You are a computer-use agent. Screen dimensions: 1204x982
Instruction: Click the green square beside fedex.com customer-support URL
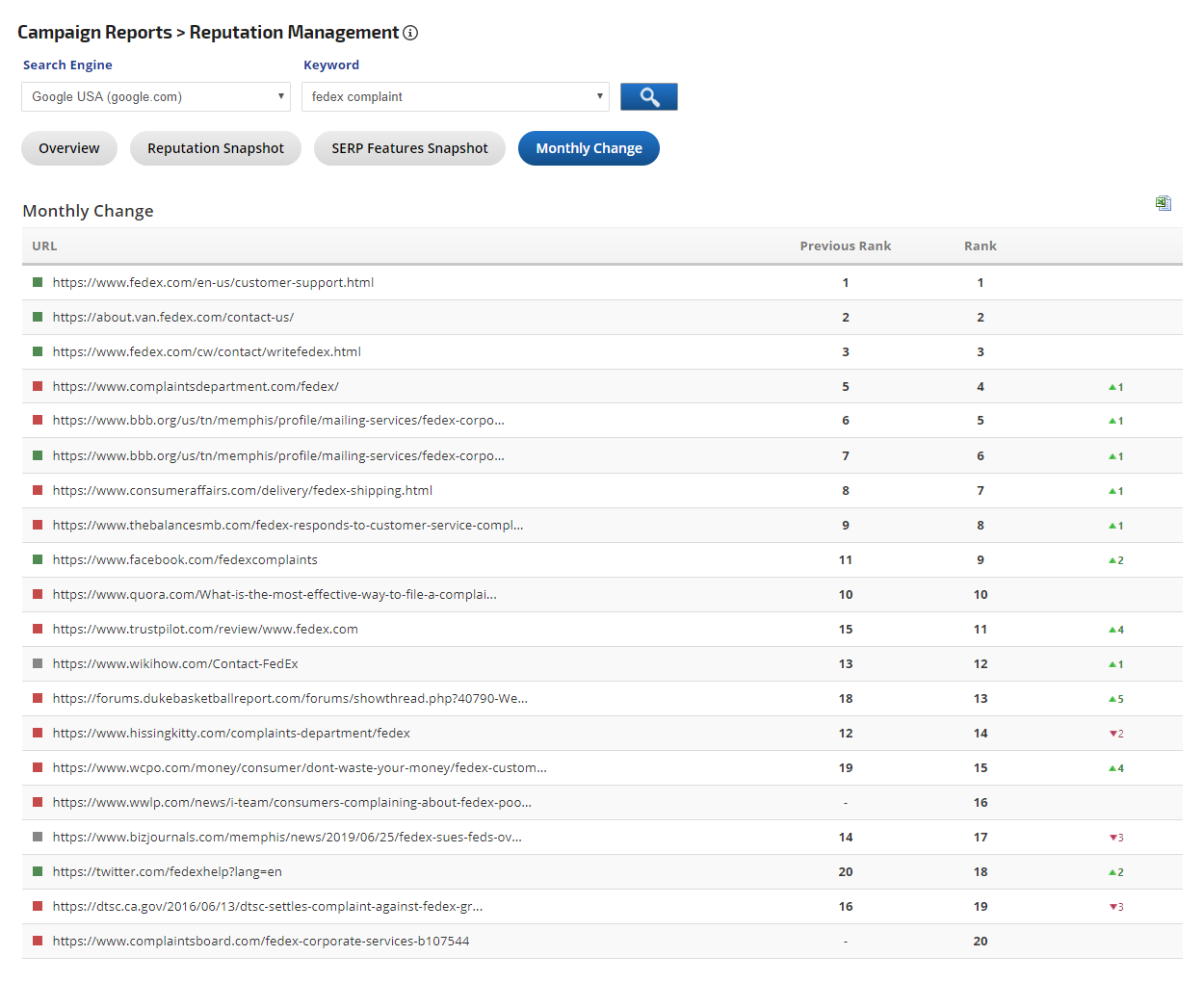(x=38, y=282)
